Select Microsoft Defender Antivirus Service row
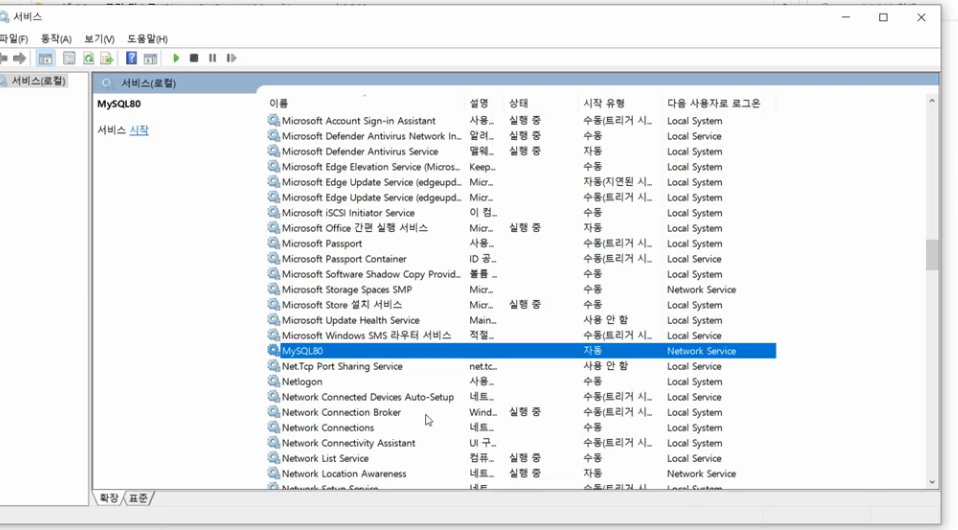The image size is (958, 530). click(522, 151)
